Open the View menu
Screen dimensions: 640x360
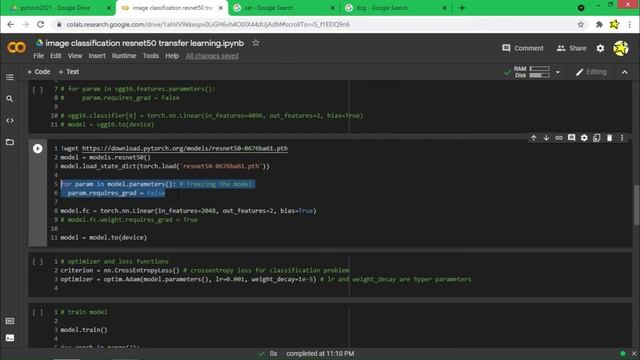(75, 56)
